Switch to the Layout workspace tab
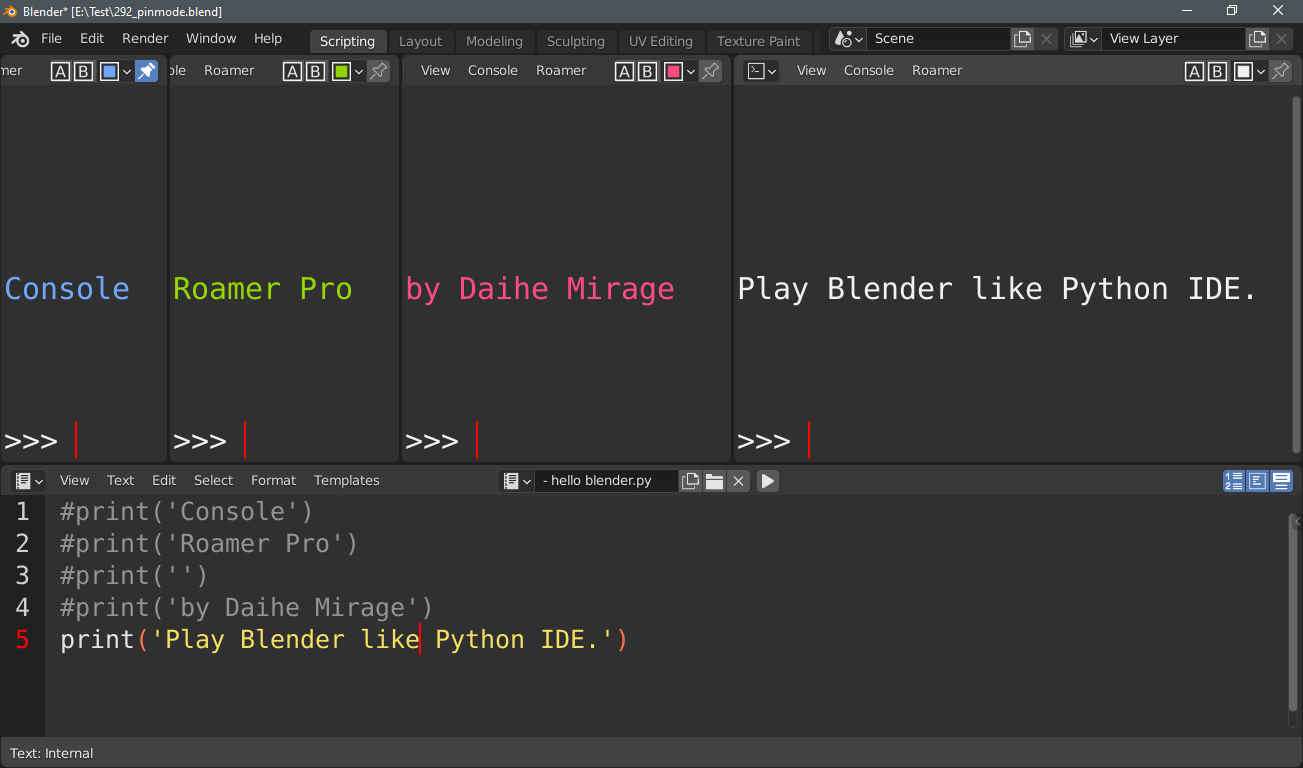The image size is (1303, 768). (x=420, y=41)
